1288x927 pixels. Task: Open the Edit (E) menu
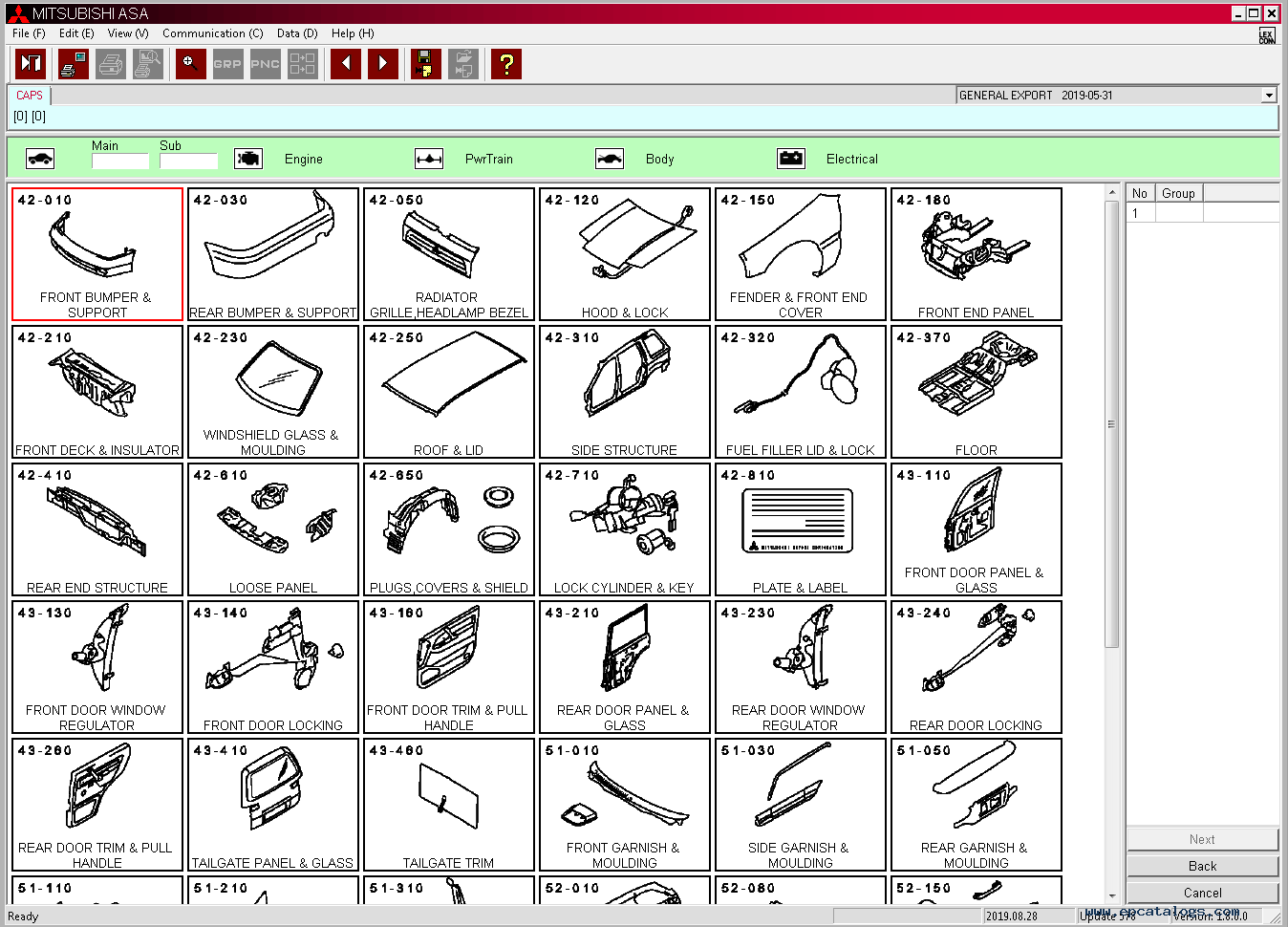click(76, 32)
